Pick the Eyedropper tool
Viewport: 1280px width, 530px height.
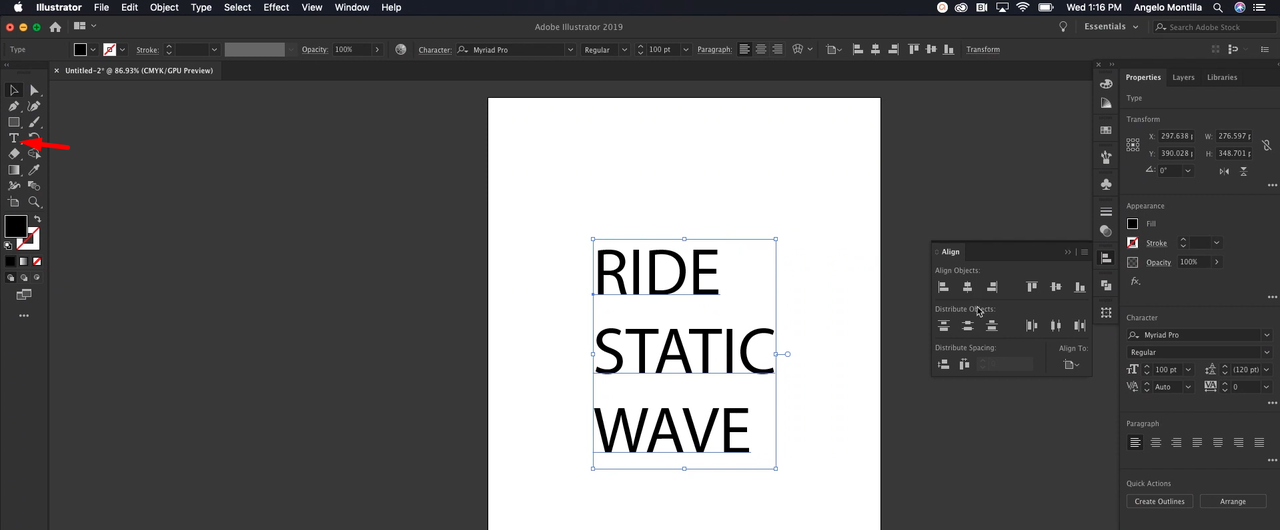(x=34, y=170)
